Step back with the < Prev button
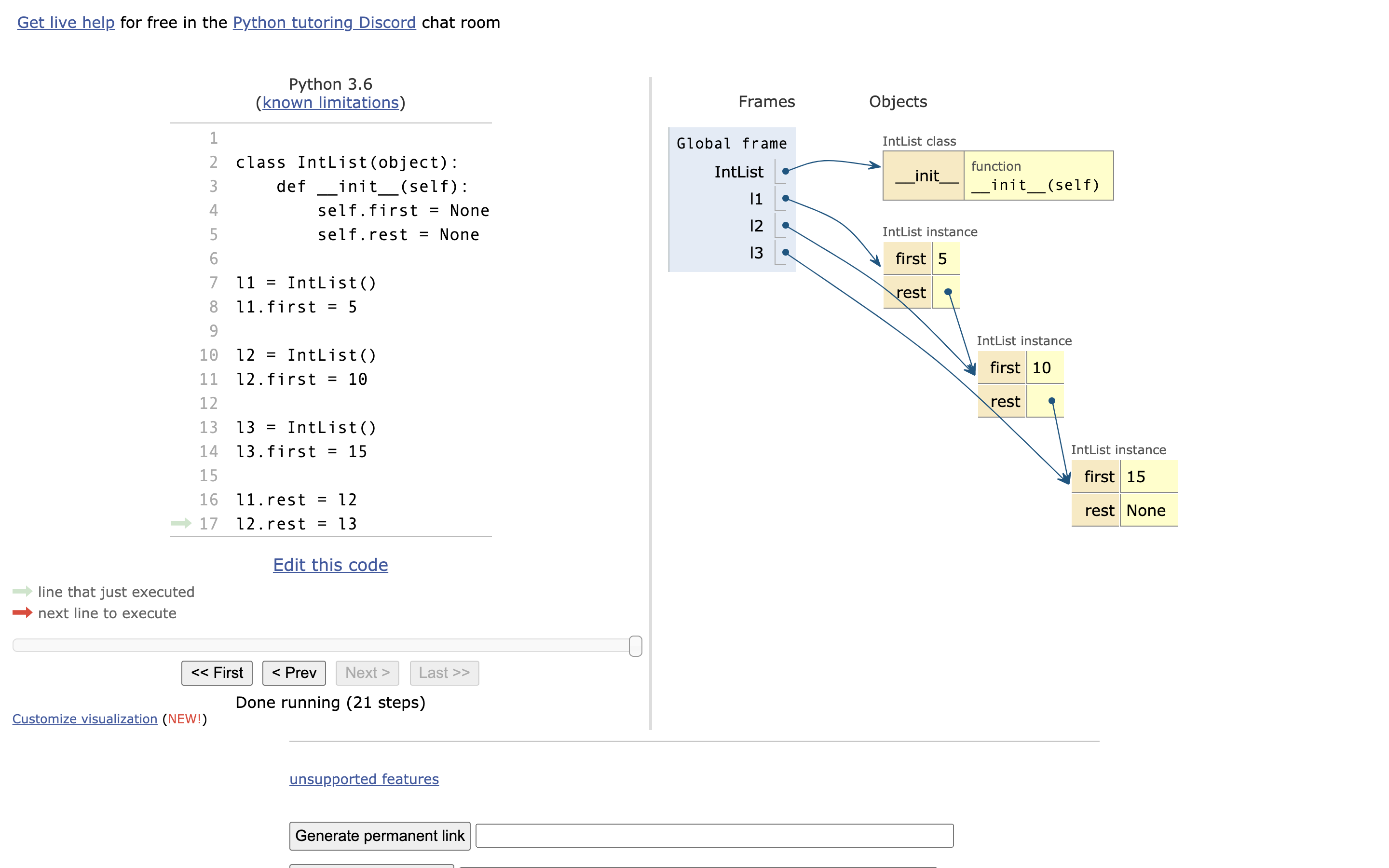Viewport: 1389px width, 868px height. pos(294,673)
